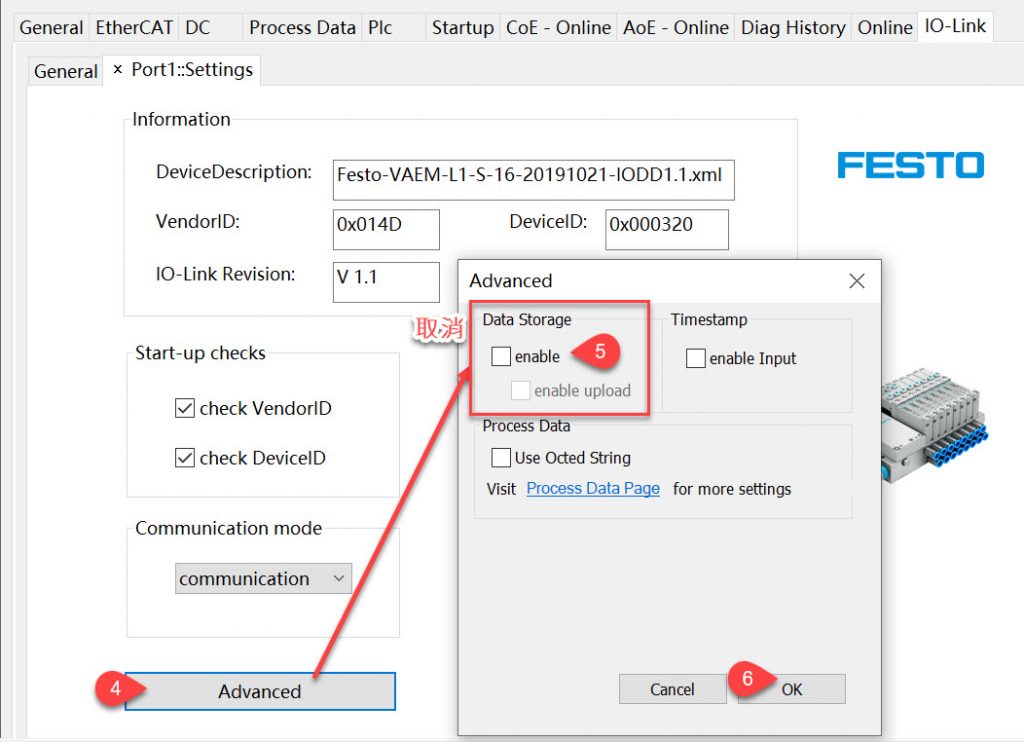Screen dimensions: 1024x742
Task: Click the FESTO logo image
Action: (910, 165)
